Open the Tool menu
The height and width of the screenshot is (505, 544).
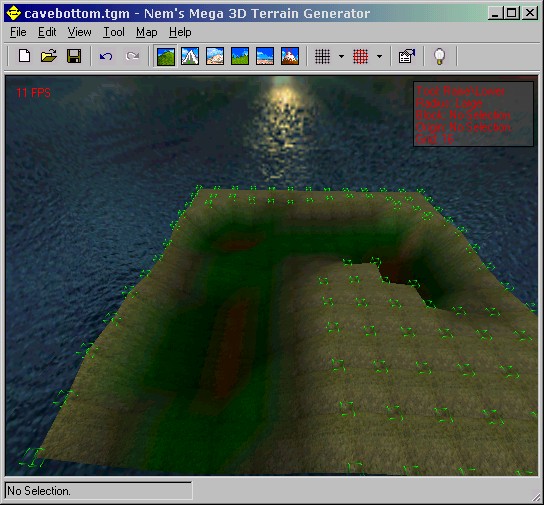pyautogui.click(x=114, y=32)
